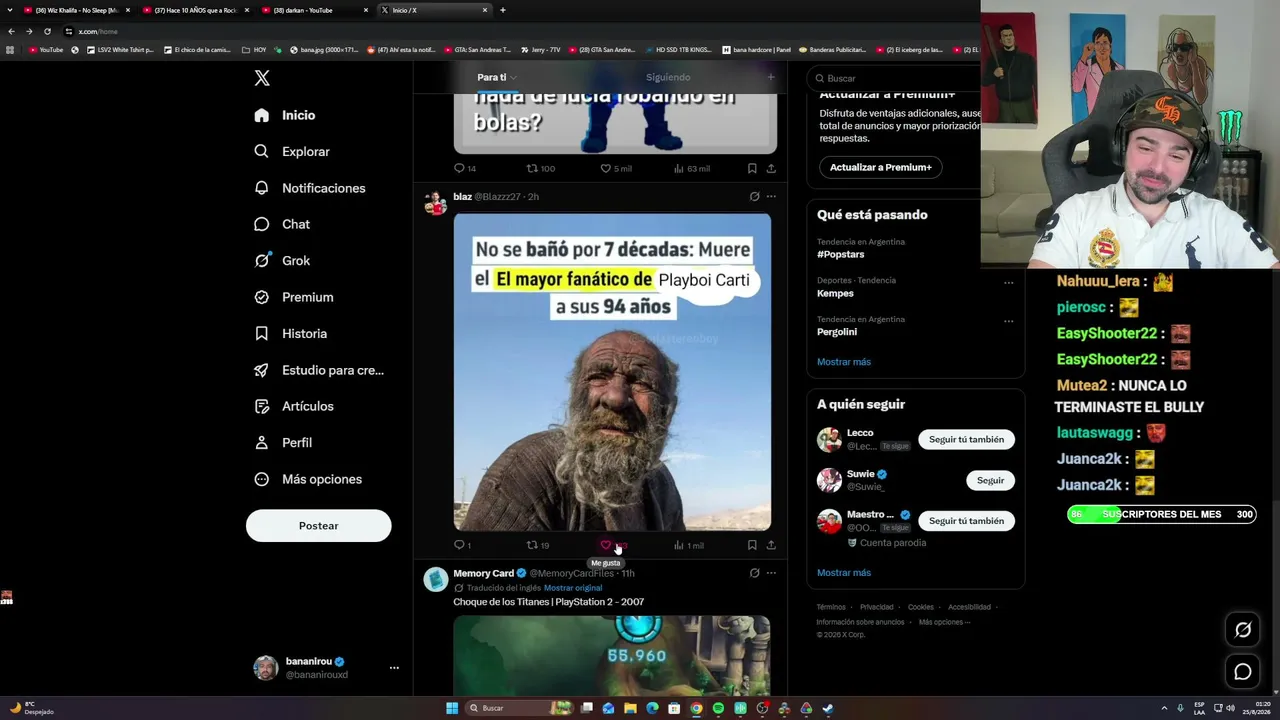Switch to the Siguiendo tab
This screenshot has height=720, width=1280.
click(668, 77)
